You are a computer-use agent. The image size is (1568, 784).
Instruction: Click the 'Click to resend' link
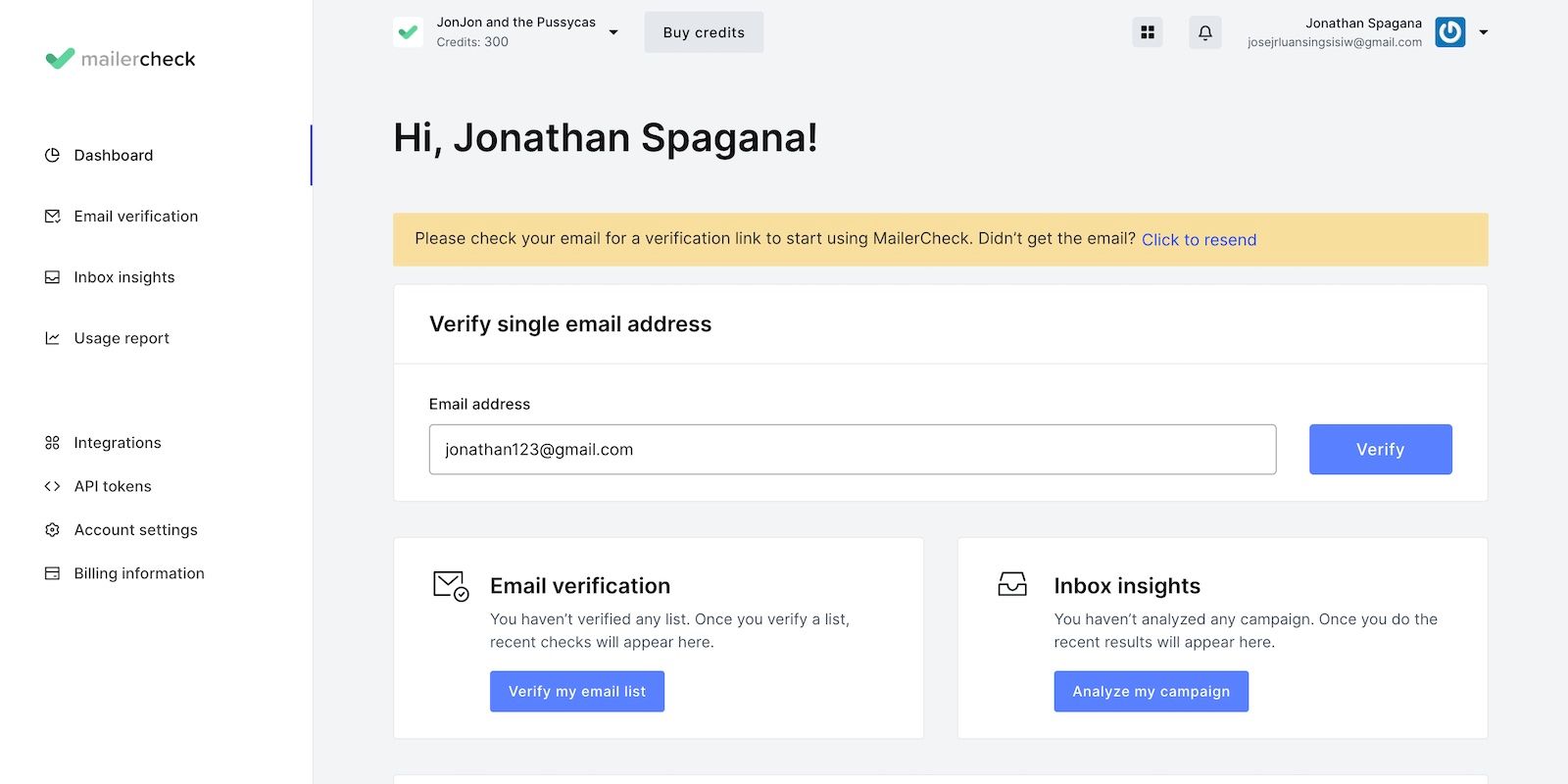(x=1199, y=240)
